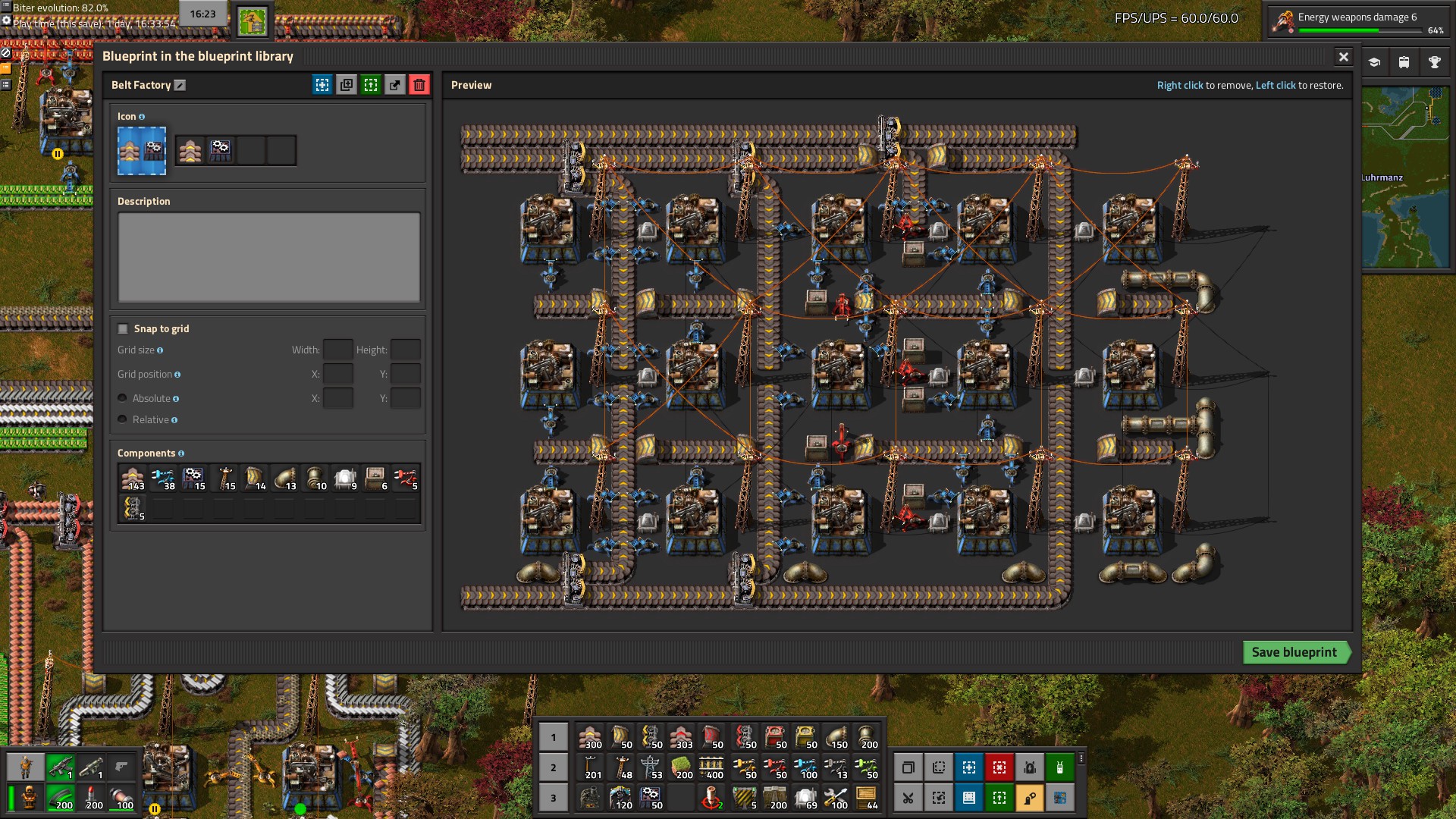Select the Absolute radio option
1456x819 pixels.
[122, 398]
